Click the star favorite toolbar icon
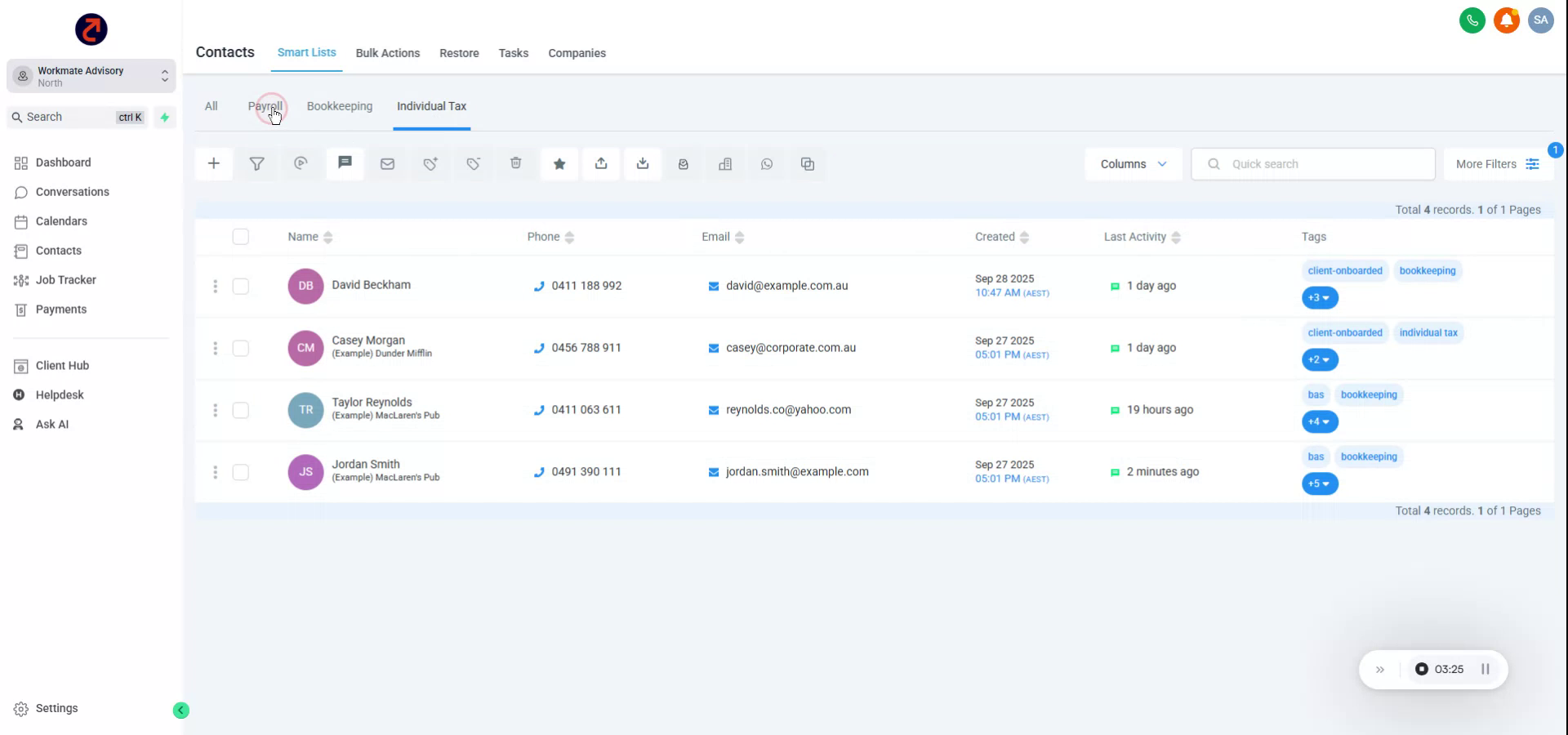This screenshot has width=1568, height=735. tap(559, 163)
